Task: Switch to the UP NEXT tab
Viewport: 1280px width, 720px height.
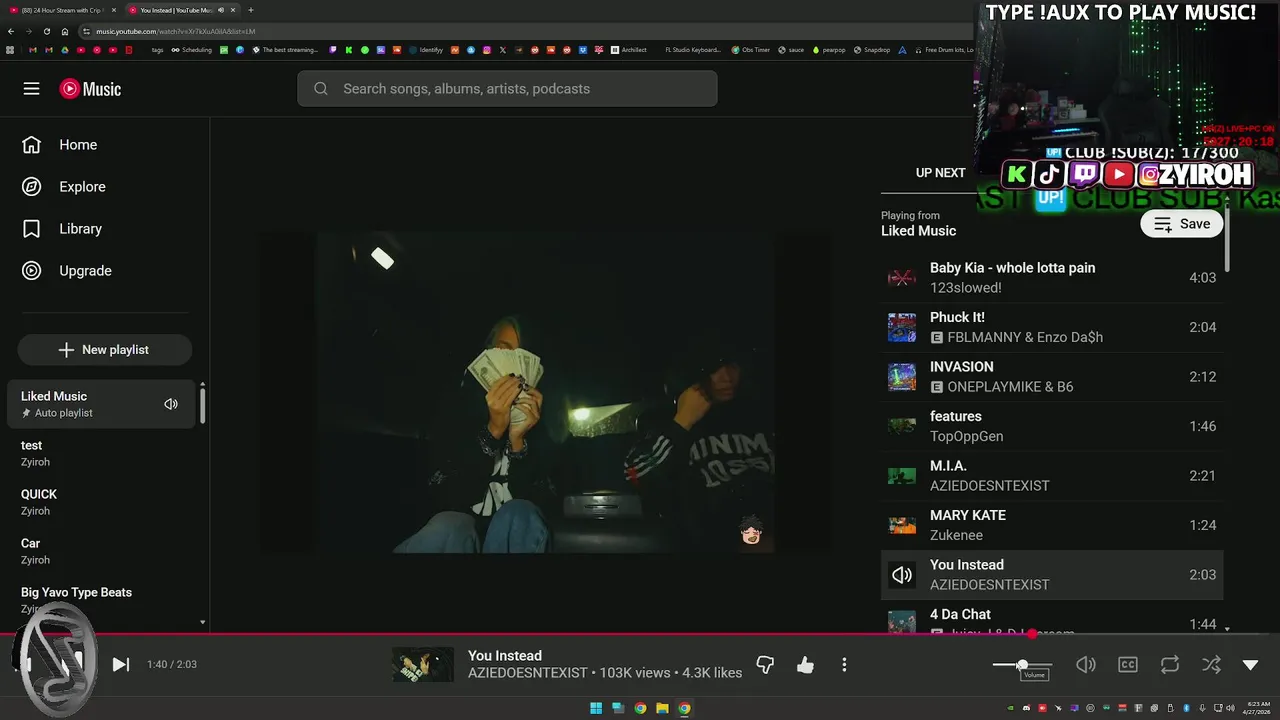Action: coord(941,173)
